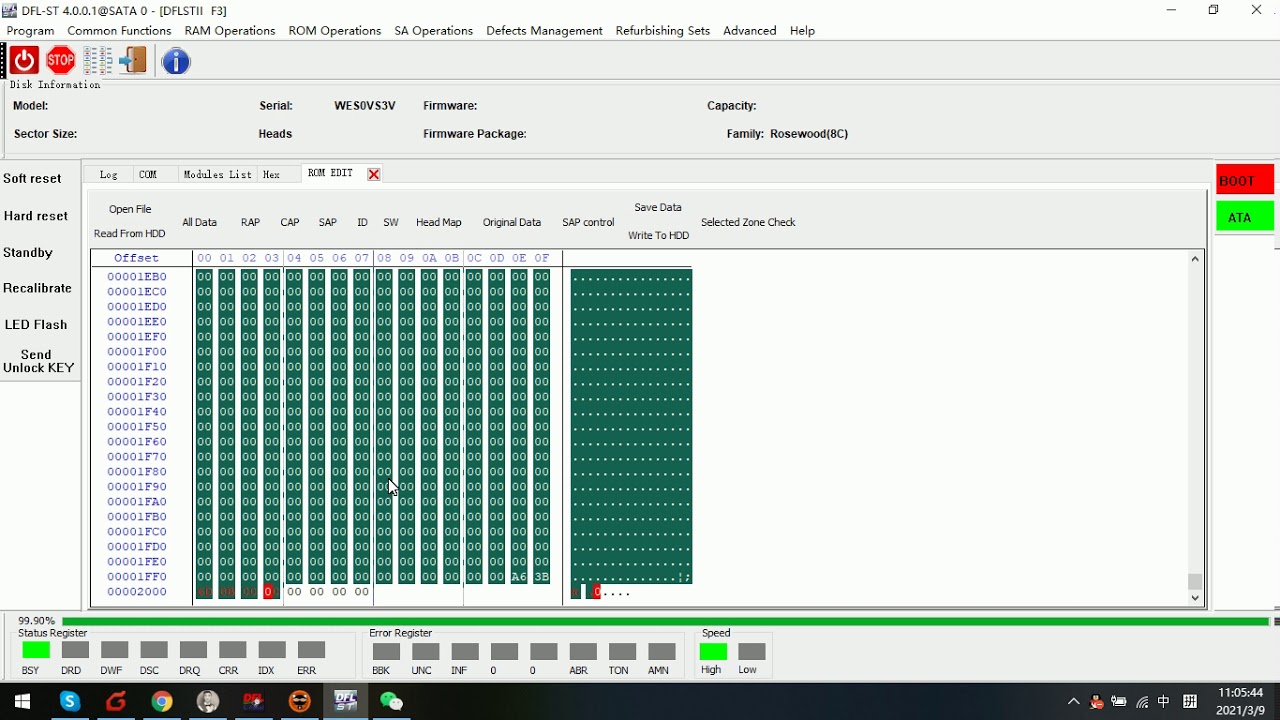Click the exit door toolbar icon
Screen dimensions: 1280x720
coord(132,61)
